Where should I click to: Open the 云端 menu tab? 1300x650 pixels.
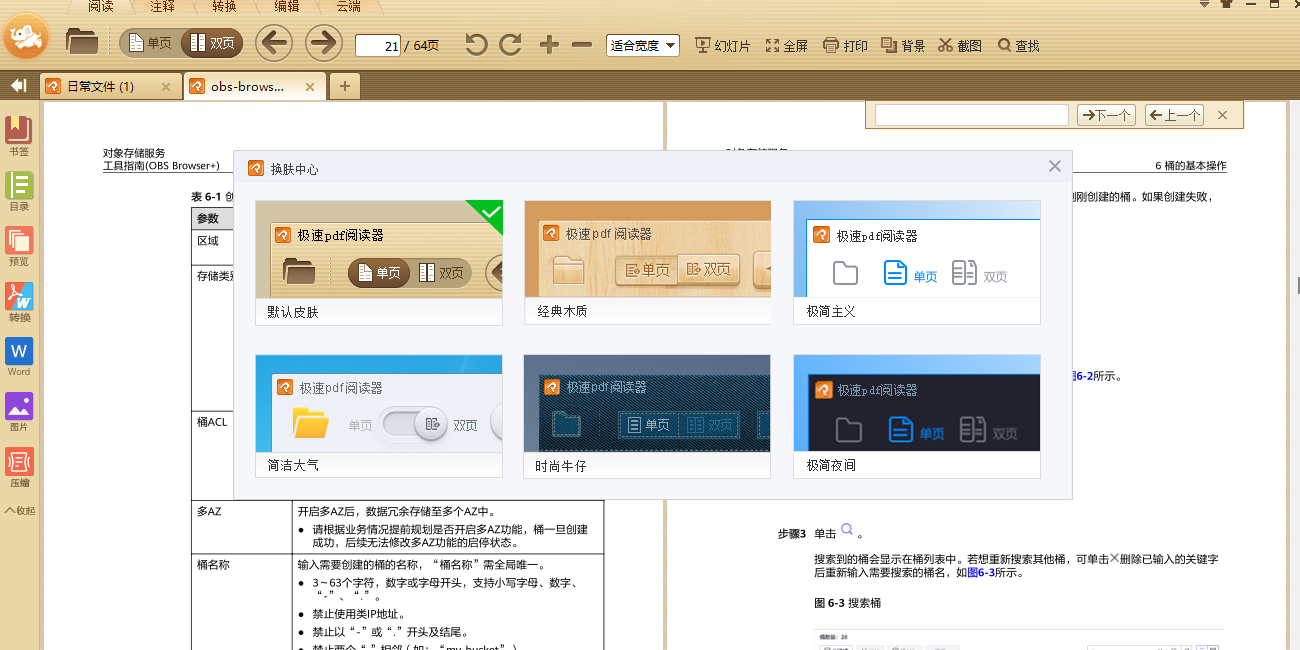[348, 6]
